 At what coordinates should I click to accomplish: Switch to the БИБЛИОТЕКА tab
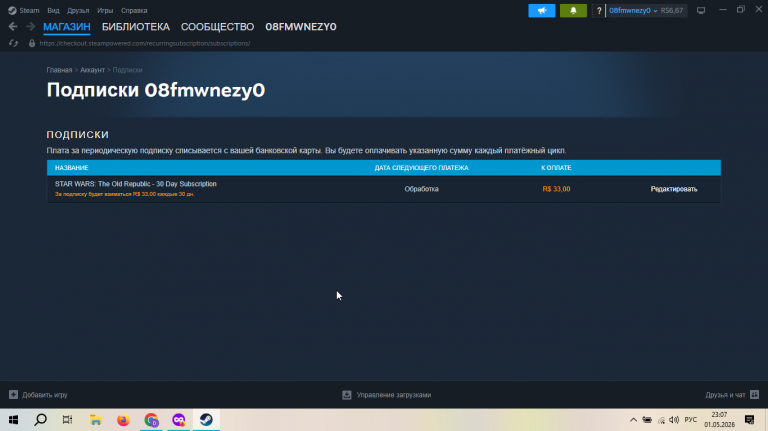(136, 27)
